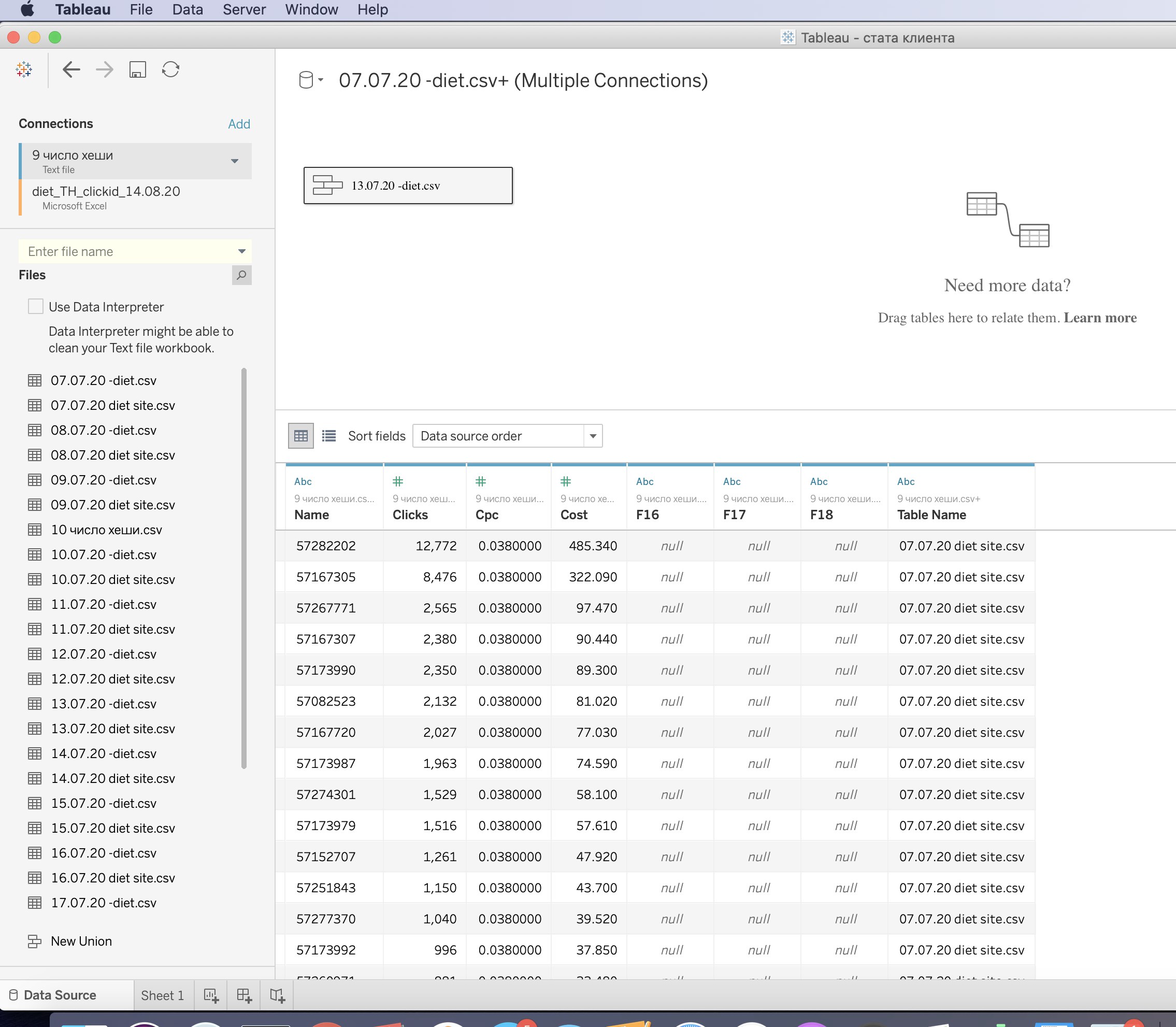Click the data source cylinder icon by the title
This screenshot has width=1176, height=1027.
[306, 80]
